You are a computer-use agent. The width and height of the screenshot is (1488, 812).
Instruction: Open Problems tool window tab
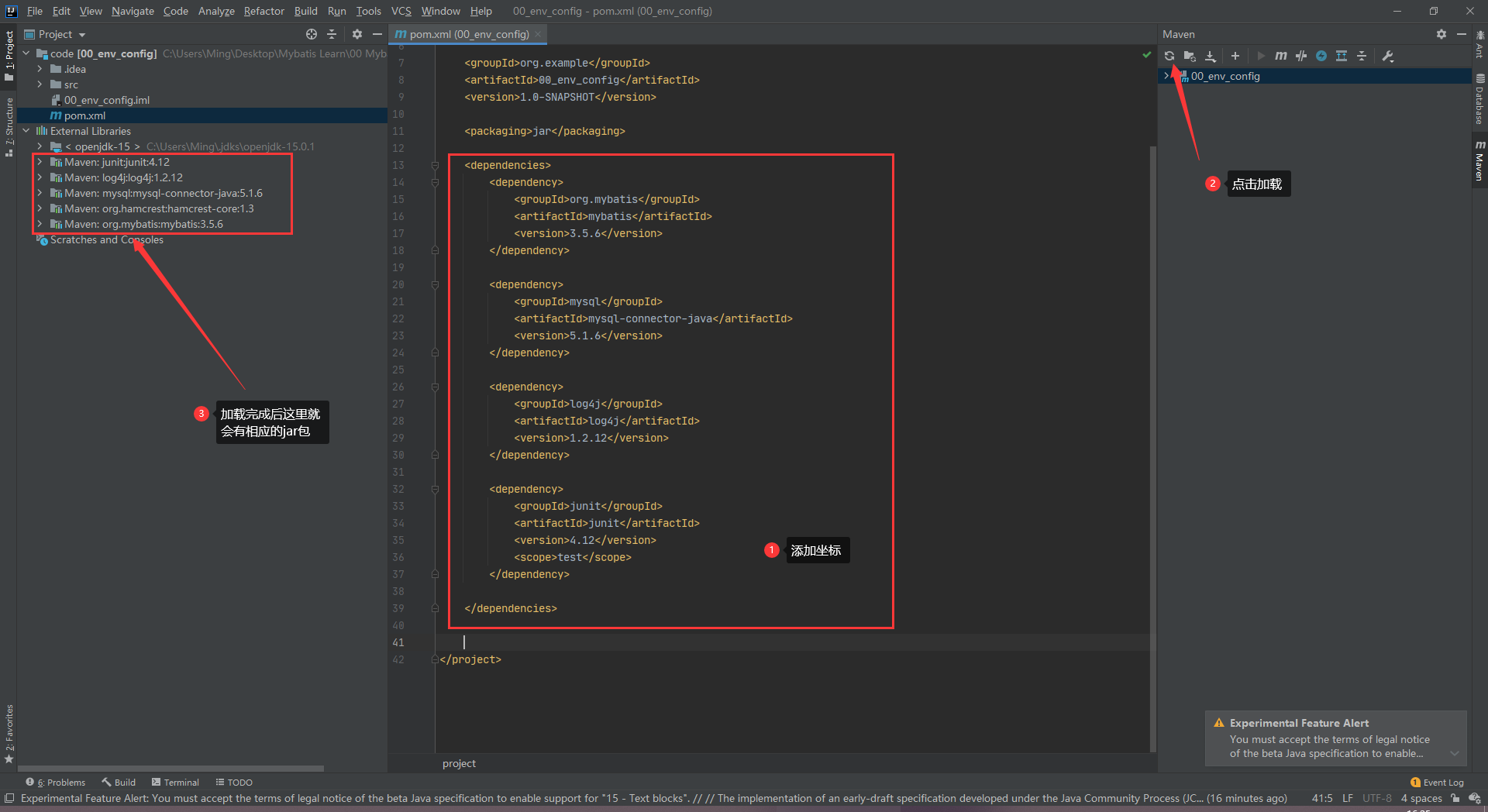(56, 783)
